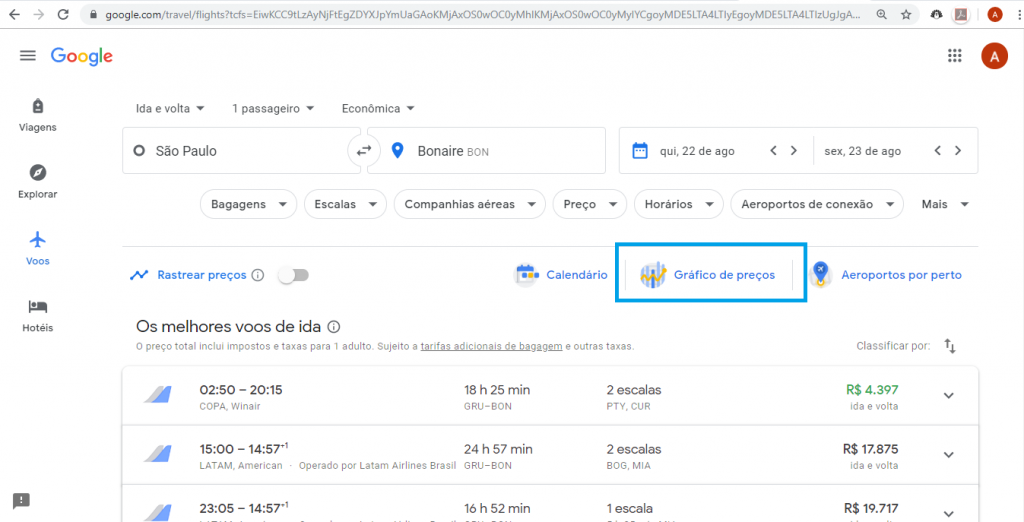Click the Classificar por sort icon
Viewport: 1024px width, 522px height.
[x=950, y=346]
